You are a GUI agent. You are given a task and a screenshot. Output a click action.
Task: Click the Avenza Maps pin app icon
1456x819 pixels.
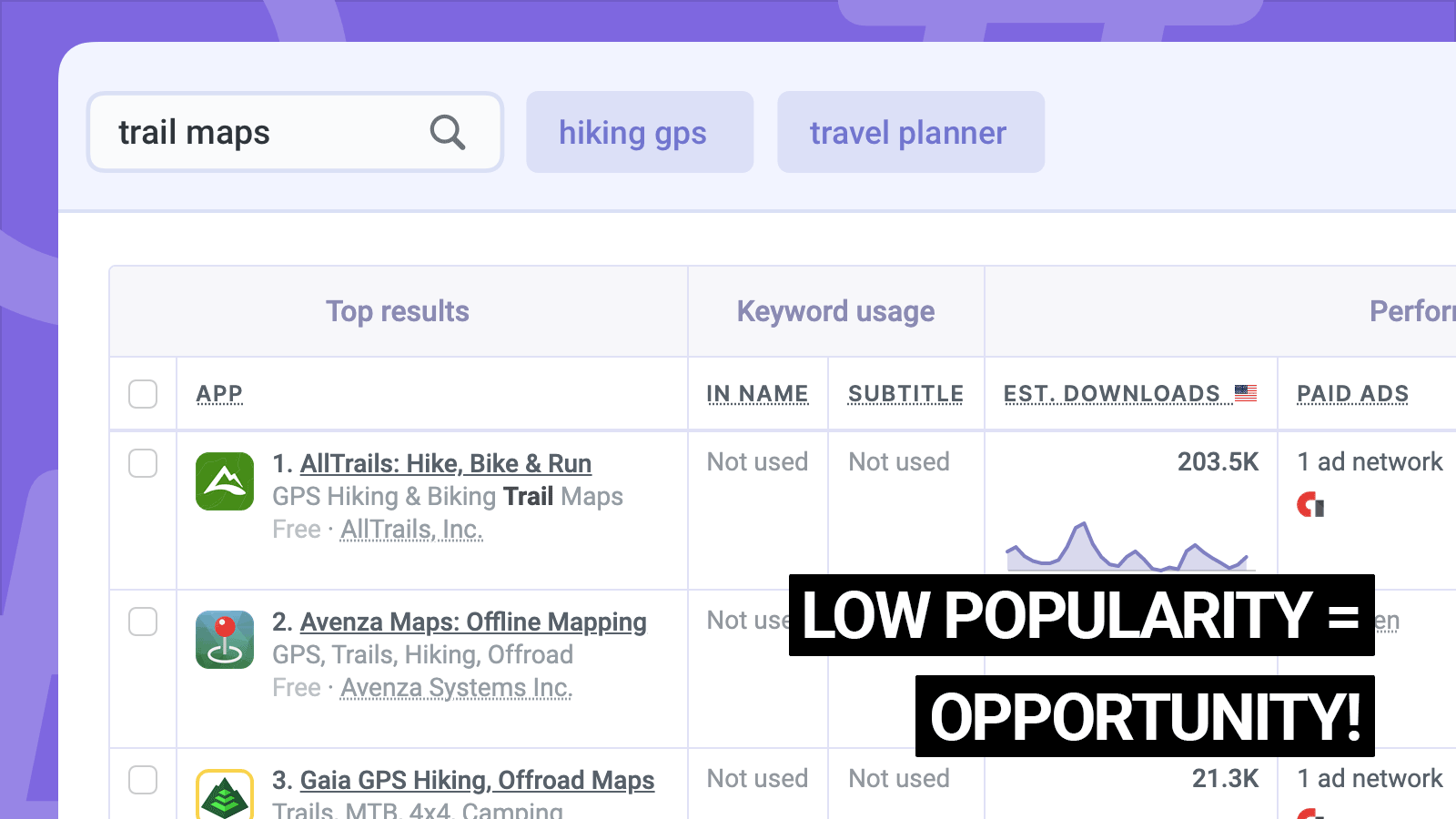225,641
